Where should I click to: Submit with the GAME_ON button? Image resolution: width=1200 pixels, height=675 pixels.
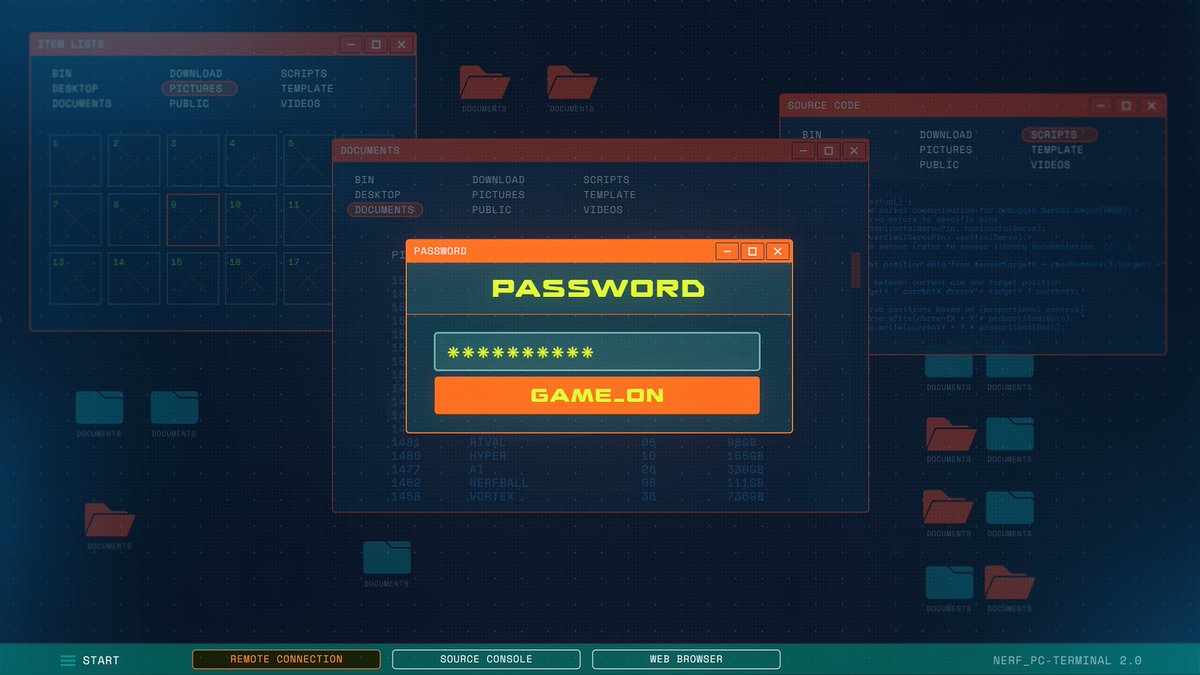tap(597, 395)
